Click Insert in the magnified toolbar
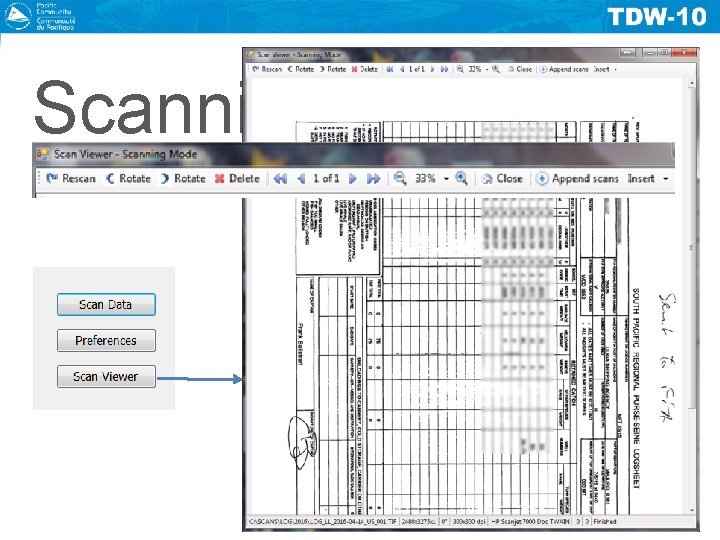 coord(641,179)
